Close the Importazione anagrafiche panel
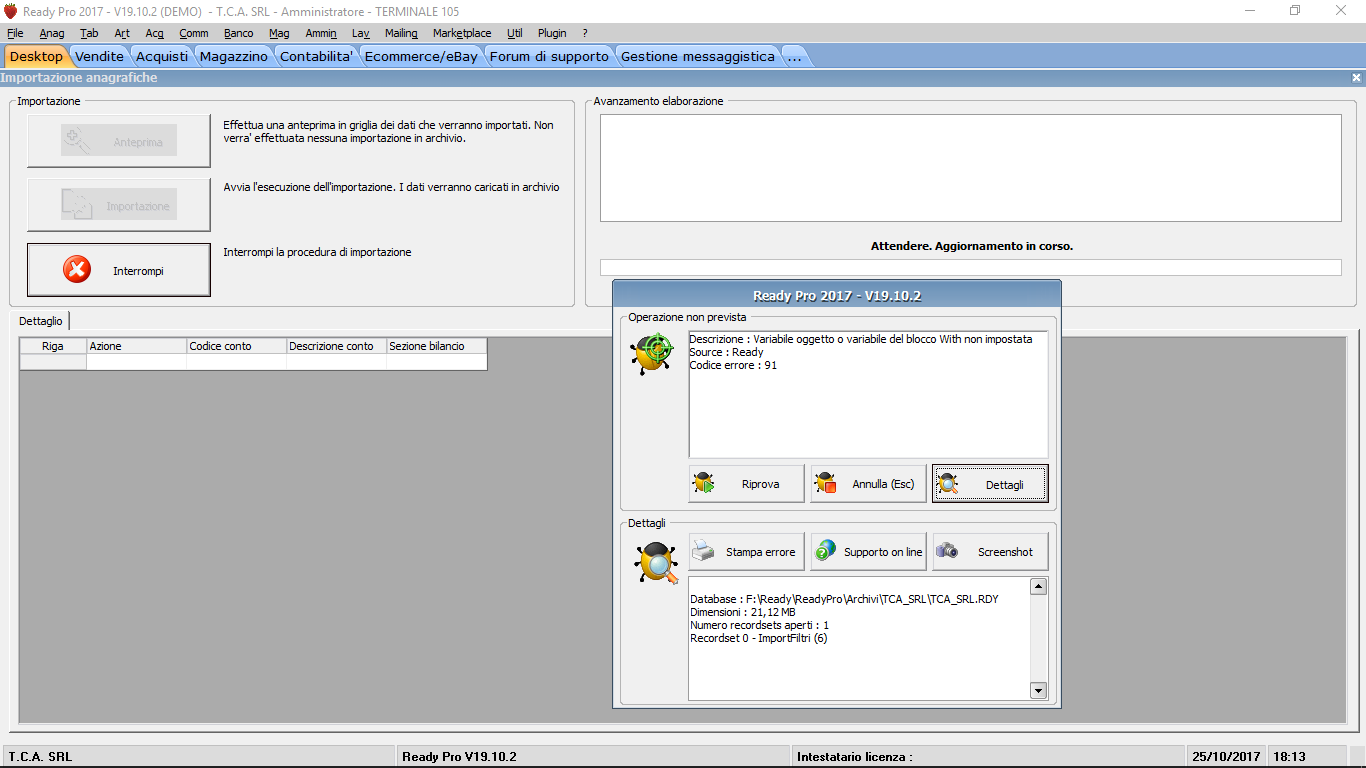Screen dimensions: 1366x768 click(1356, 78)
